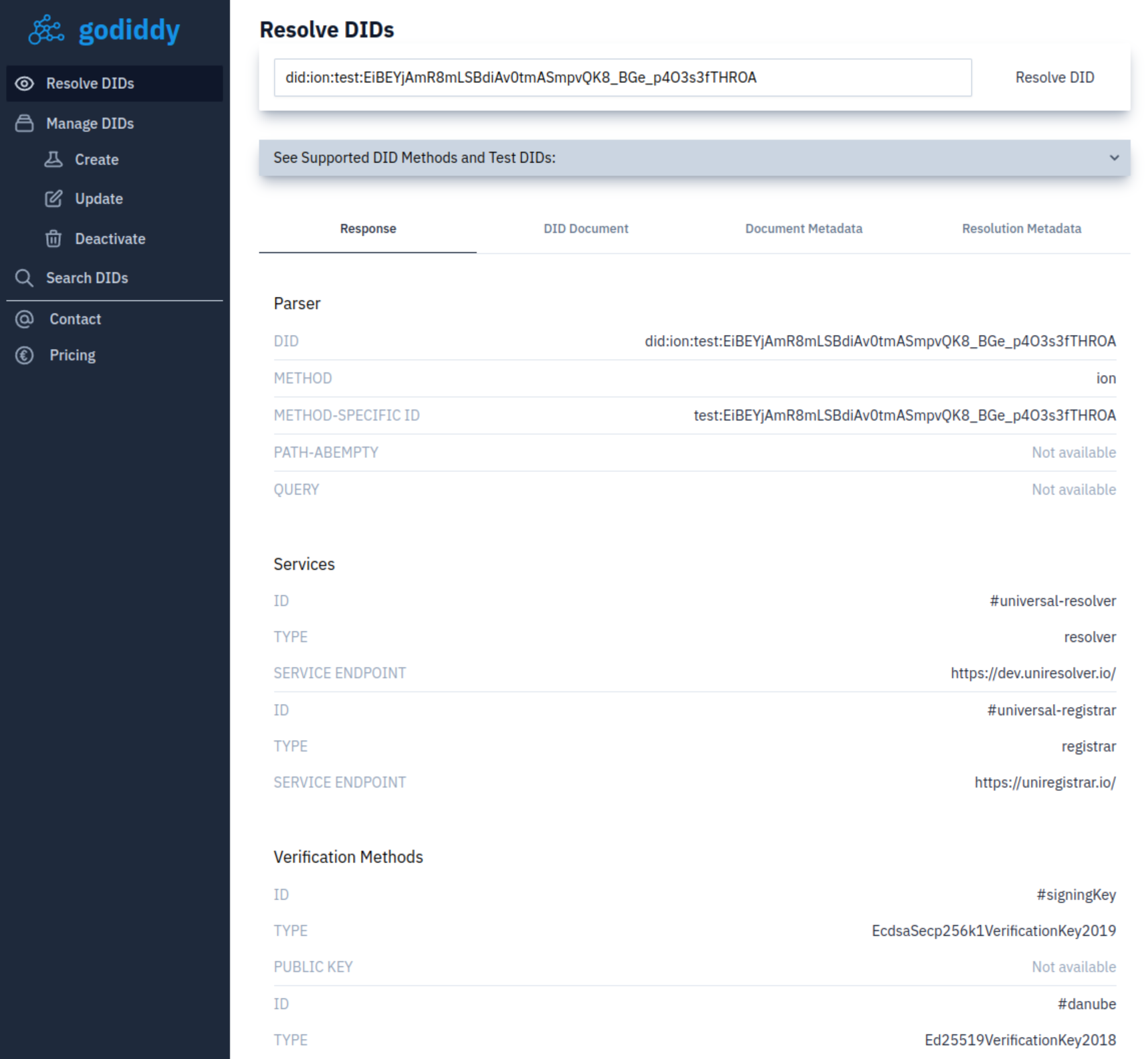Open the Contact page
Screen dimensions: 1148x1059
pyautogui.click(x=75, y=320)
